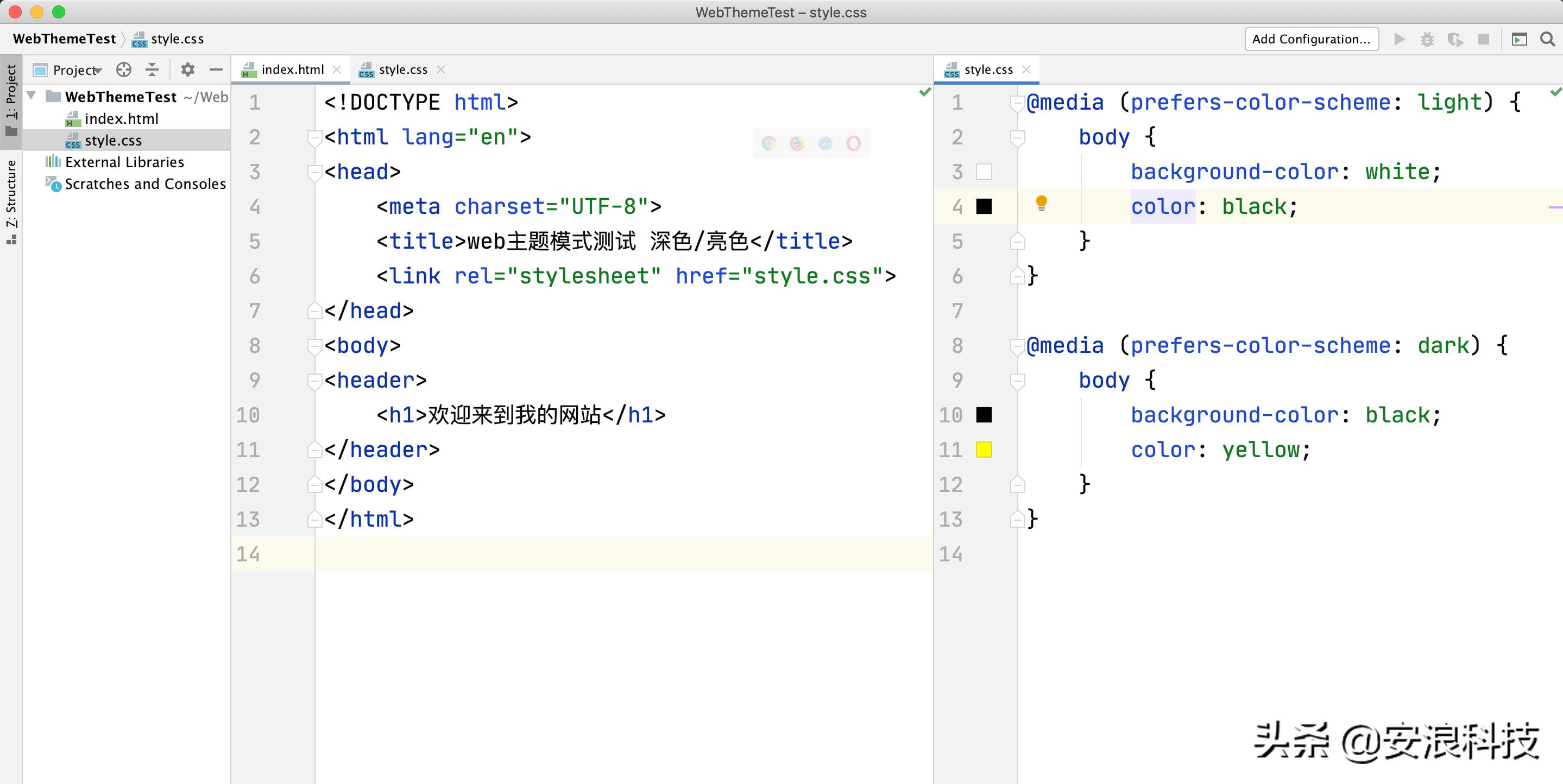The image size is (1563, 784).
Task: Click Add Configuration button
Action: [1311, 40]
